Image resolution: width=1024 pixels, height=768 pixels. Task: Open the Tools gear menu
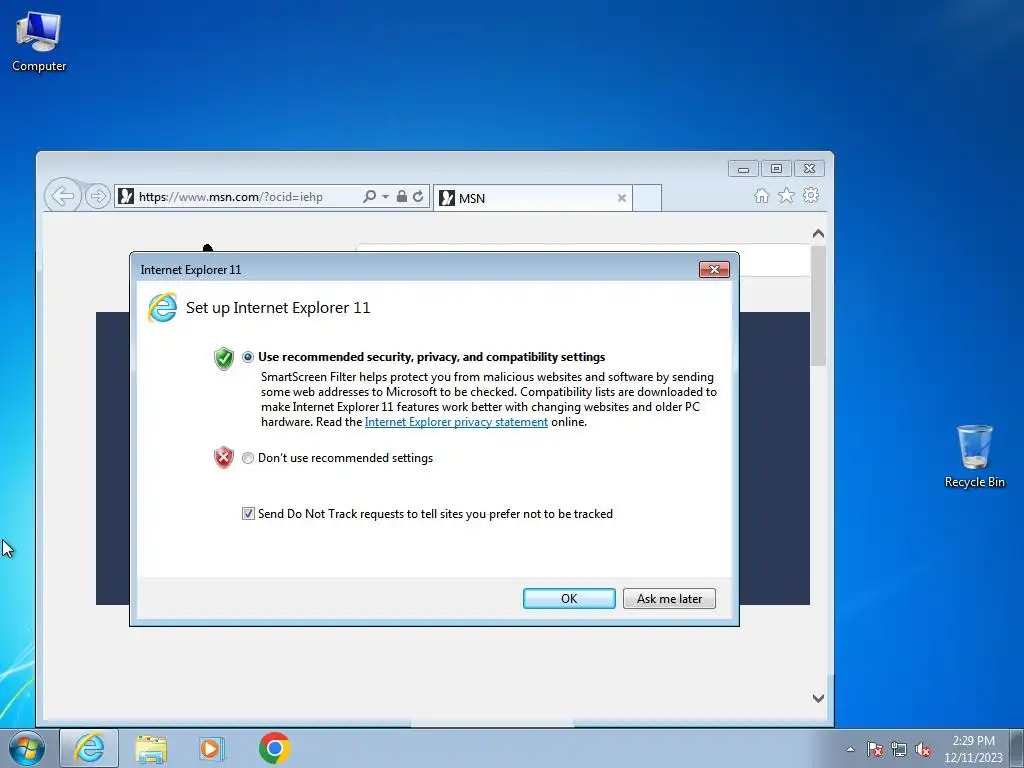pyautogui.click(x=811, y=195)
